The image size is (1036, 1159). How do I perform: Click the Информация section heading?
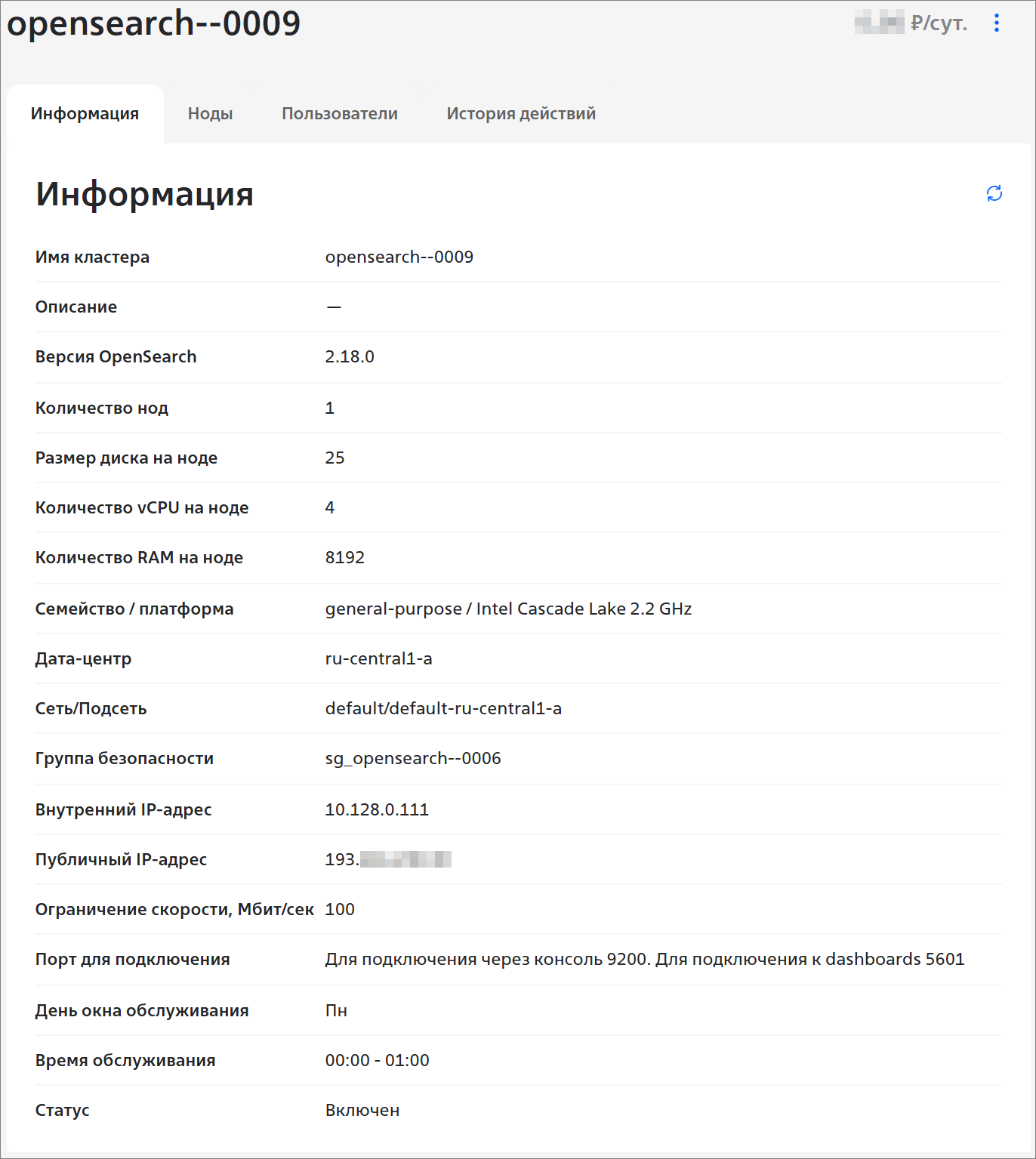click(144, 194)
